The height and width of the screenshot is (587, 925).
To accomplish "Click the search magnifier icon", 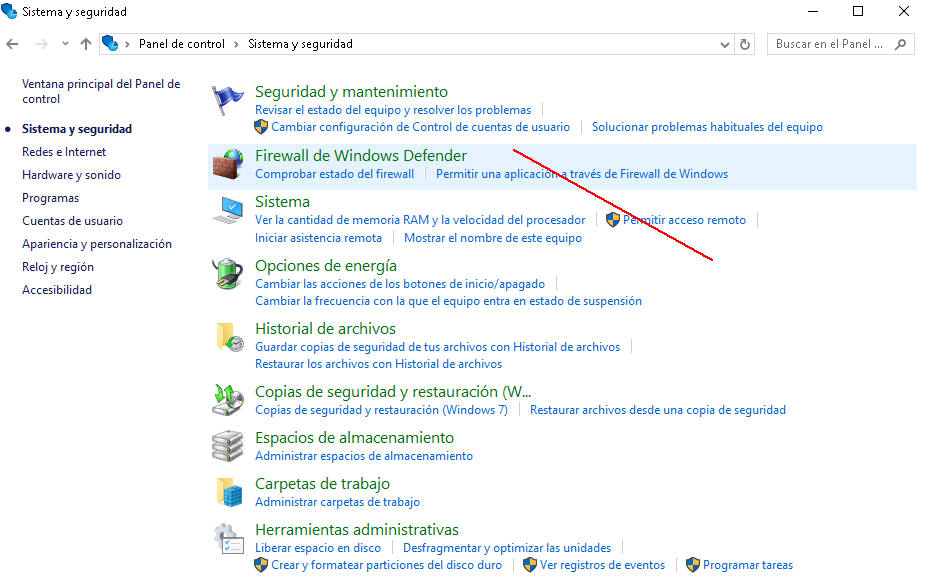I will point(900,44).
